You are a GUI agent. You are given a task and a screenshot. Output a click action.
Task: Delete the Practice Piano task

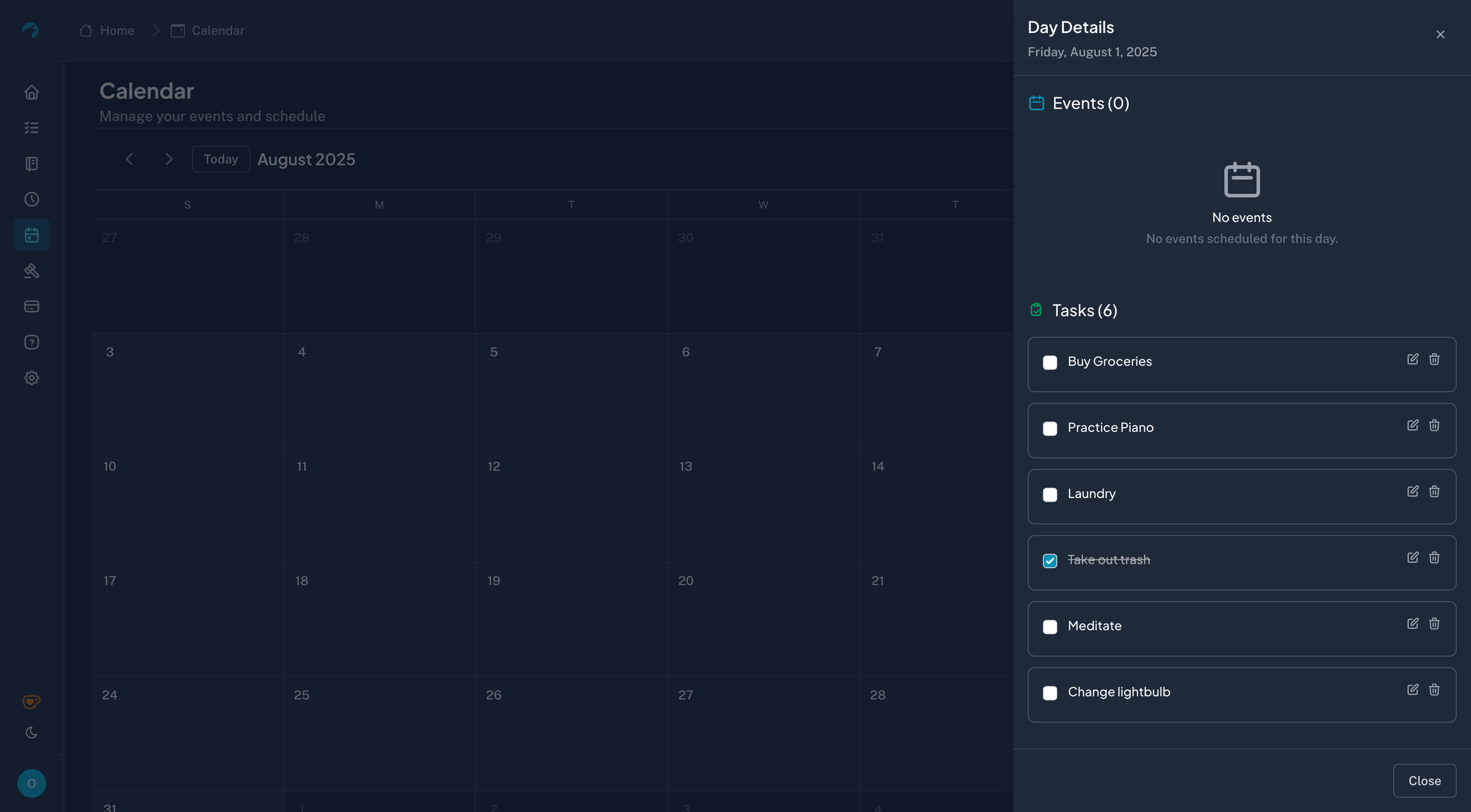tap(1434, 425)
